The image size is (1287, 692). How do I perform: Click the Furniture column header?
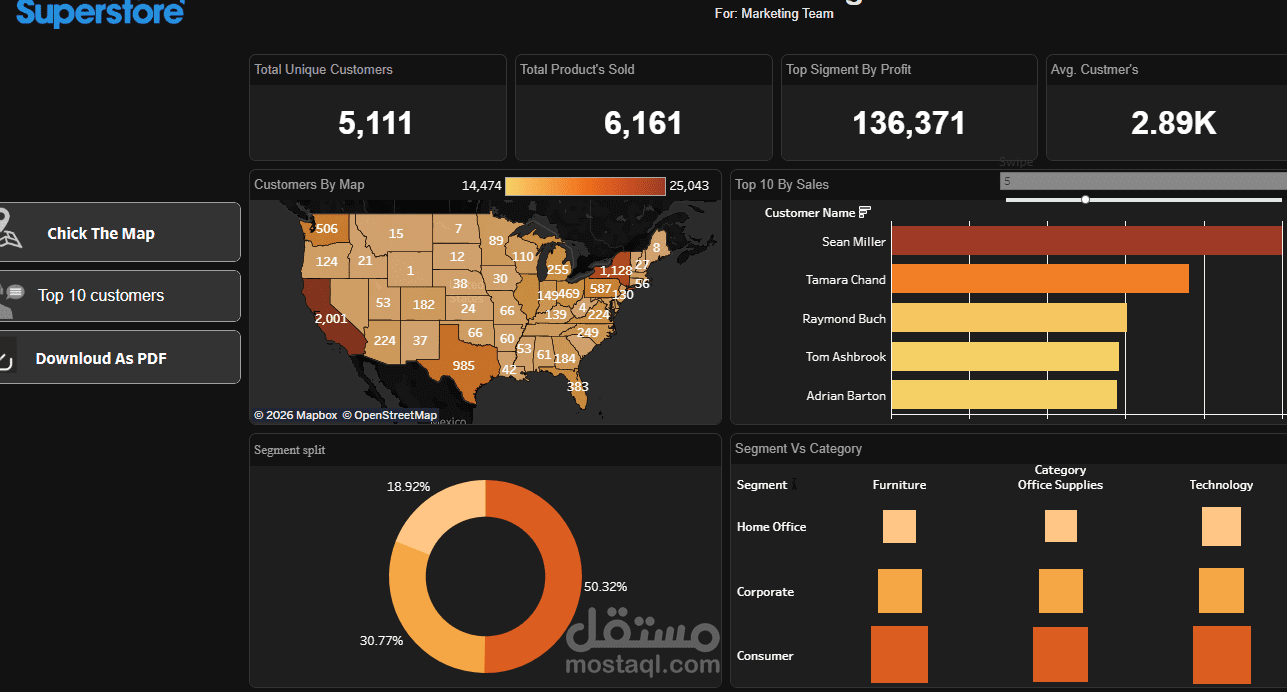[899, 484]
